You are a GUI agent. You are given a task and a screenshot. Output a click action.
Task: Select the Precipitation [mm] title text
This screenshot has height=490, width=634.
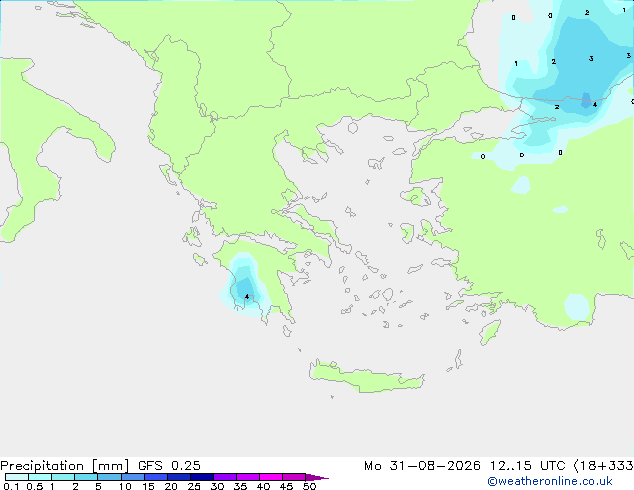pyautogui.click(x=64, y=466)
